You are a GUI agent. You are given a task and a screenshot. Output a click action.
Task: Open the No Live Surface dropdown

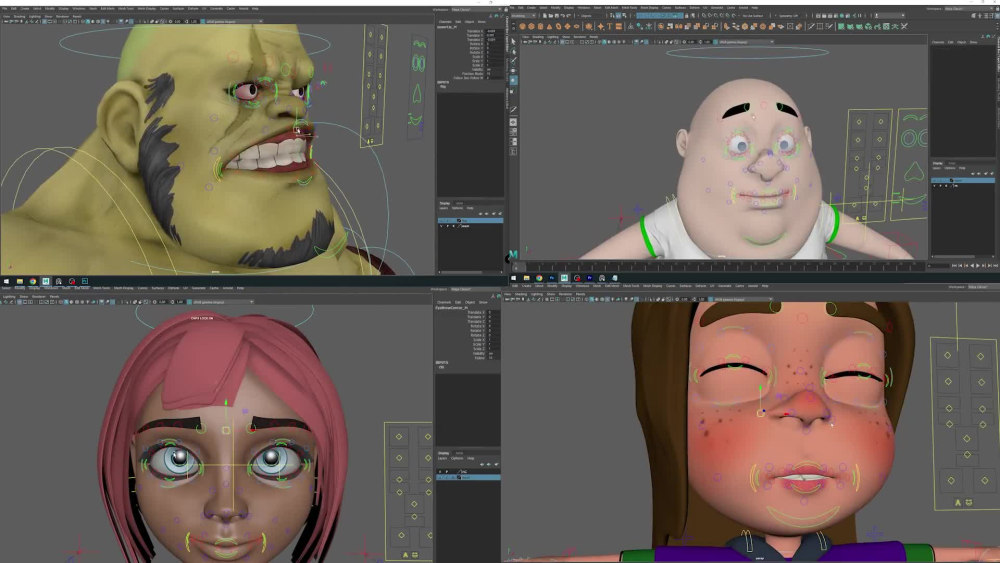pos(753,15)
